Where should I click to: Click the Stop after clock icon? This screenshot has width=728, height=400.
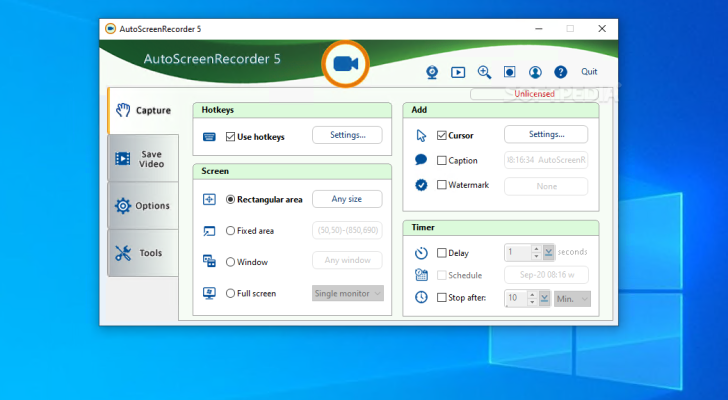tap(421, 297)
